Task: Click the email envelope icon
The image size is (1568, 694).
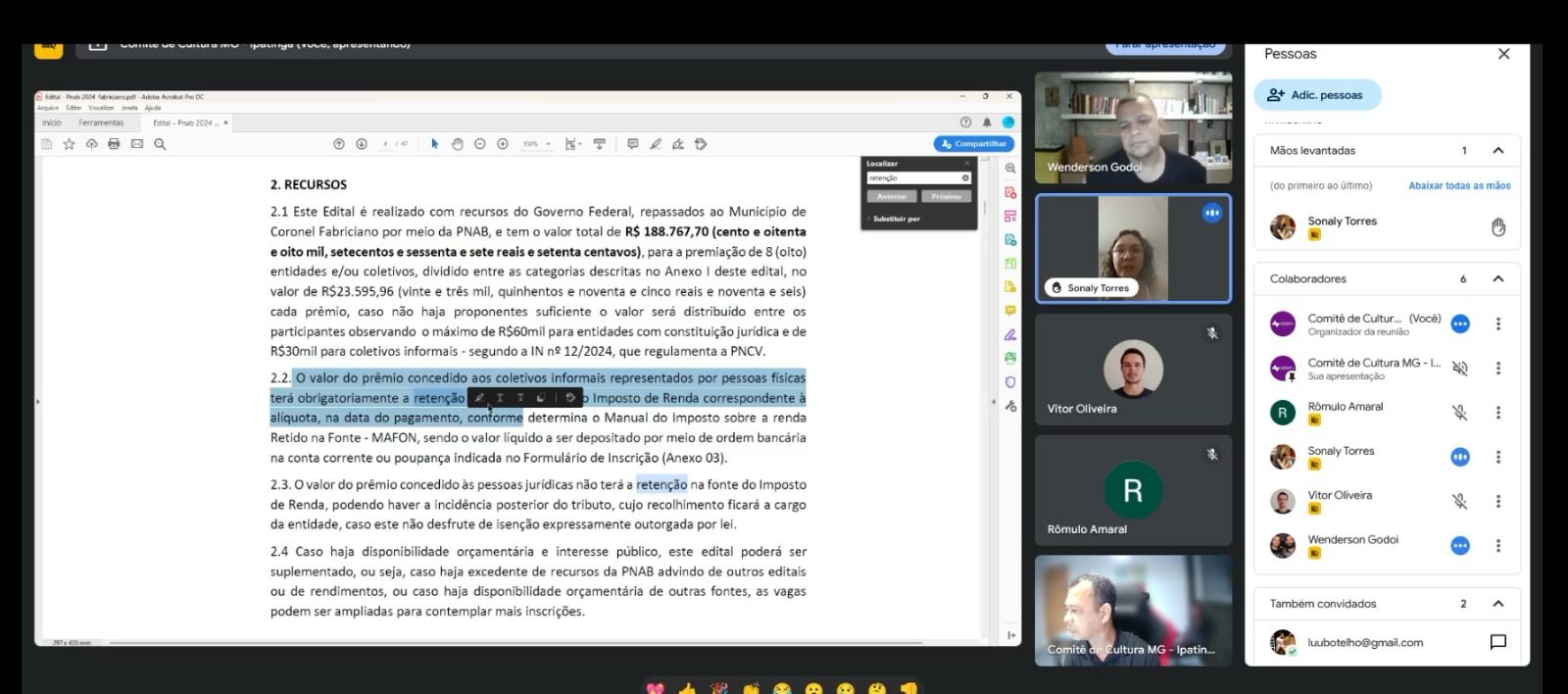Action: pos(137,144)
